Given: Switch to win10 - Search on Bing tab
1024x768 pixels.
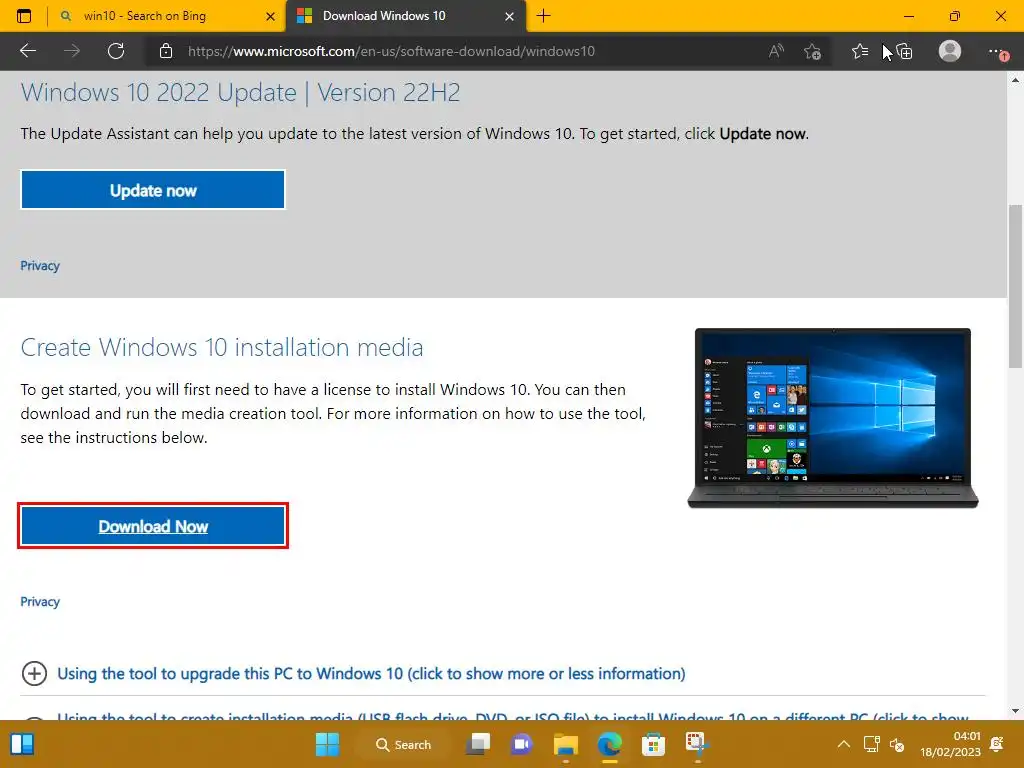Looking at the screenshot, I should (167, 16).
